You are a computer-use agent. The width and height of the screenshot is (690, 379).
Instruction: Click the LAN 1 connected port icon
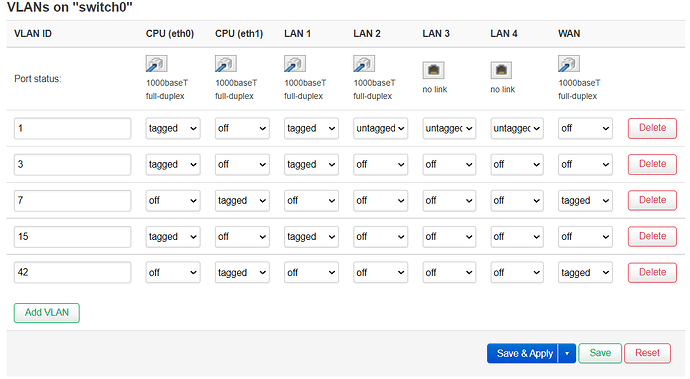[x=295, y=64]
